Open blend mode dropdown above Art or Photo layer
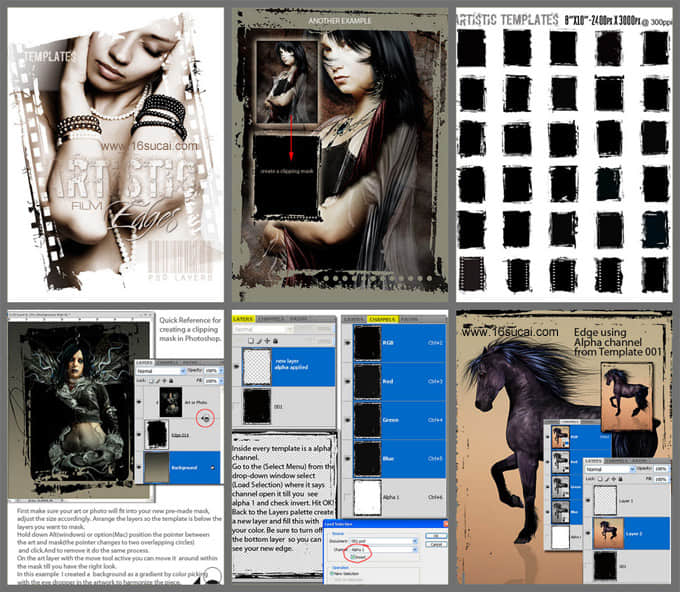The image size is (680, 592). (x=161, y=371)
